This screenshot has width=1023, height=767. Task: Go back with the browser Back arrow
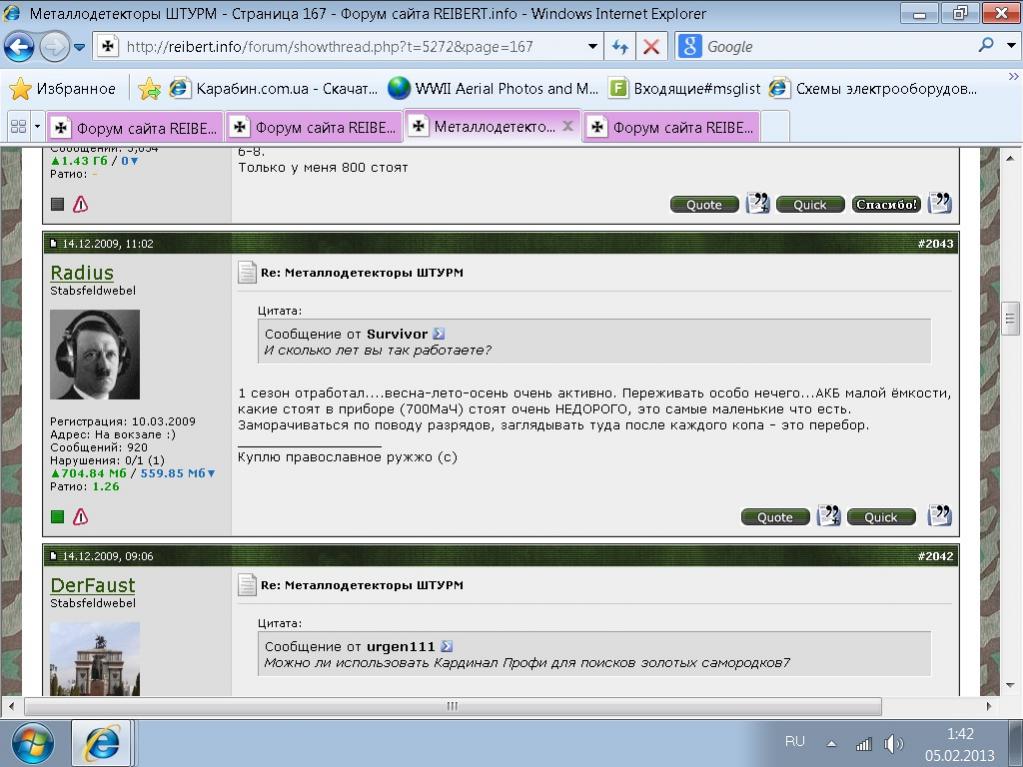(x=19, y=47)
